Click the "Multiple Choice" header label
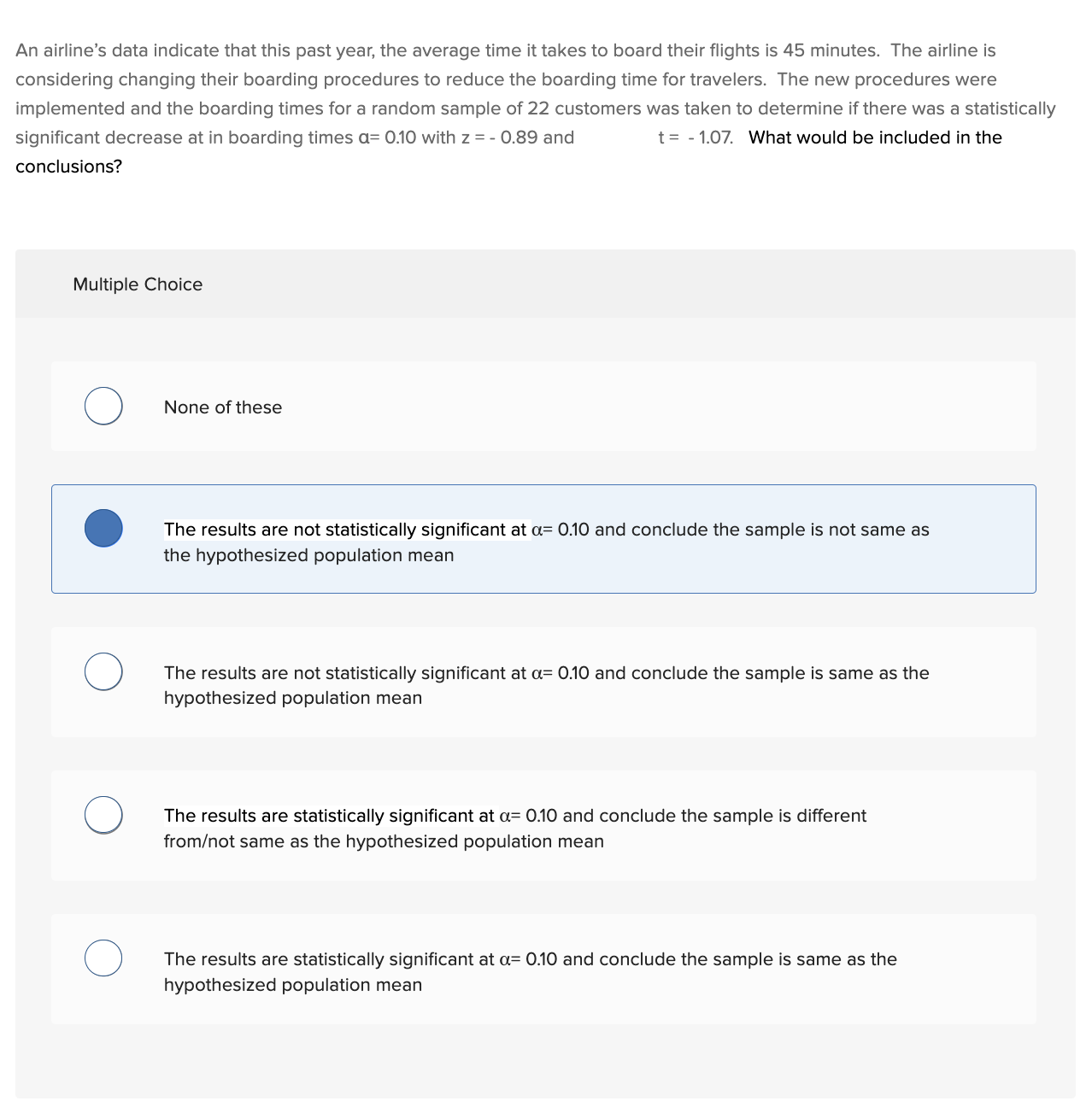The height and width of the screenshot is (1119, 1092). tap(138, 284)
